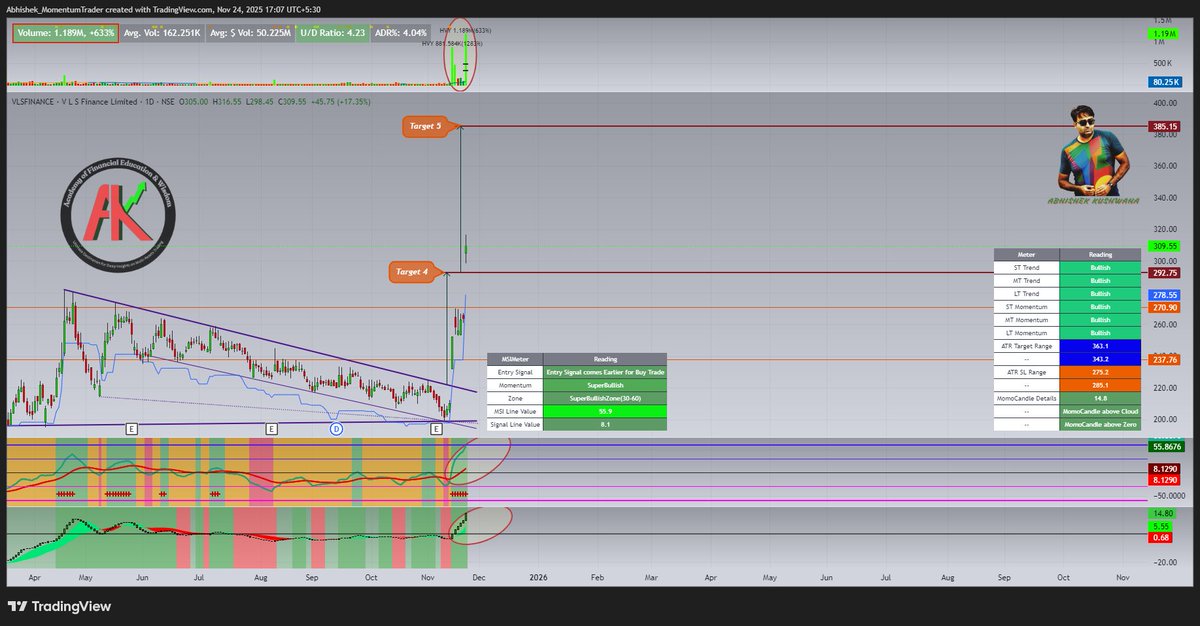Open the earnings E marker between May and Jun
Screen dimensions: 1200x626
click(x=131, y=428)
